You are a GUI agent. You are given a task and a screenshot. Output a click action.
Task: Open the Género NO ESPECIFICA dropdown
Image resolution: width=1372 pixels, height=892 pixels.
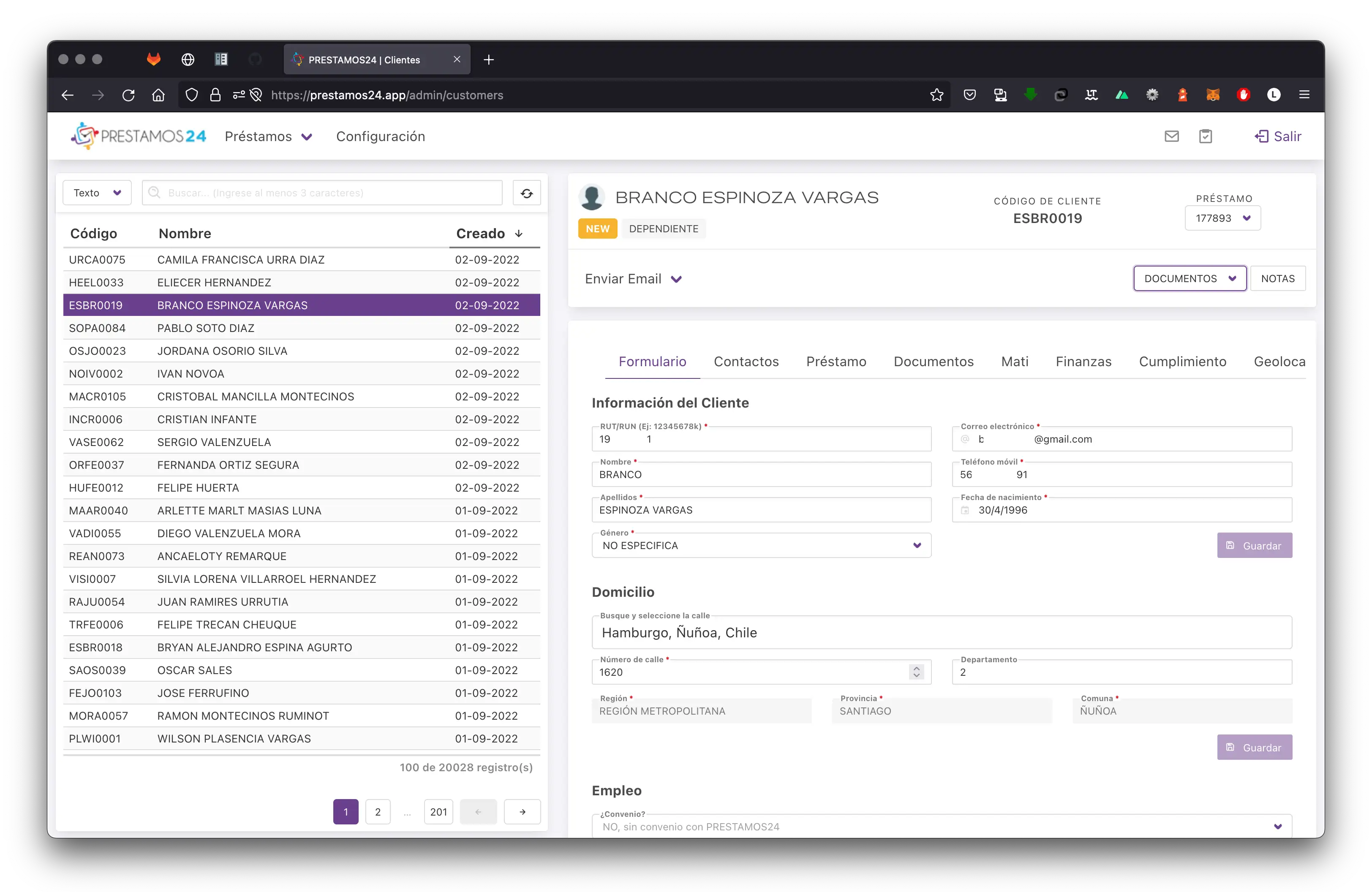(x=762, y=546)
